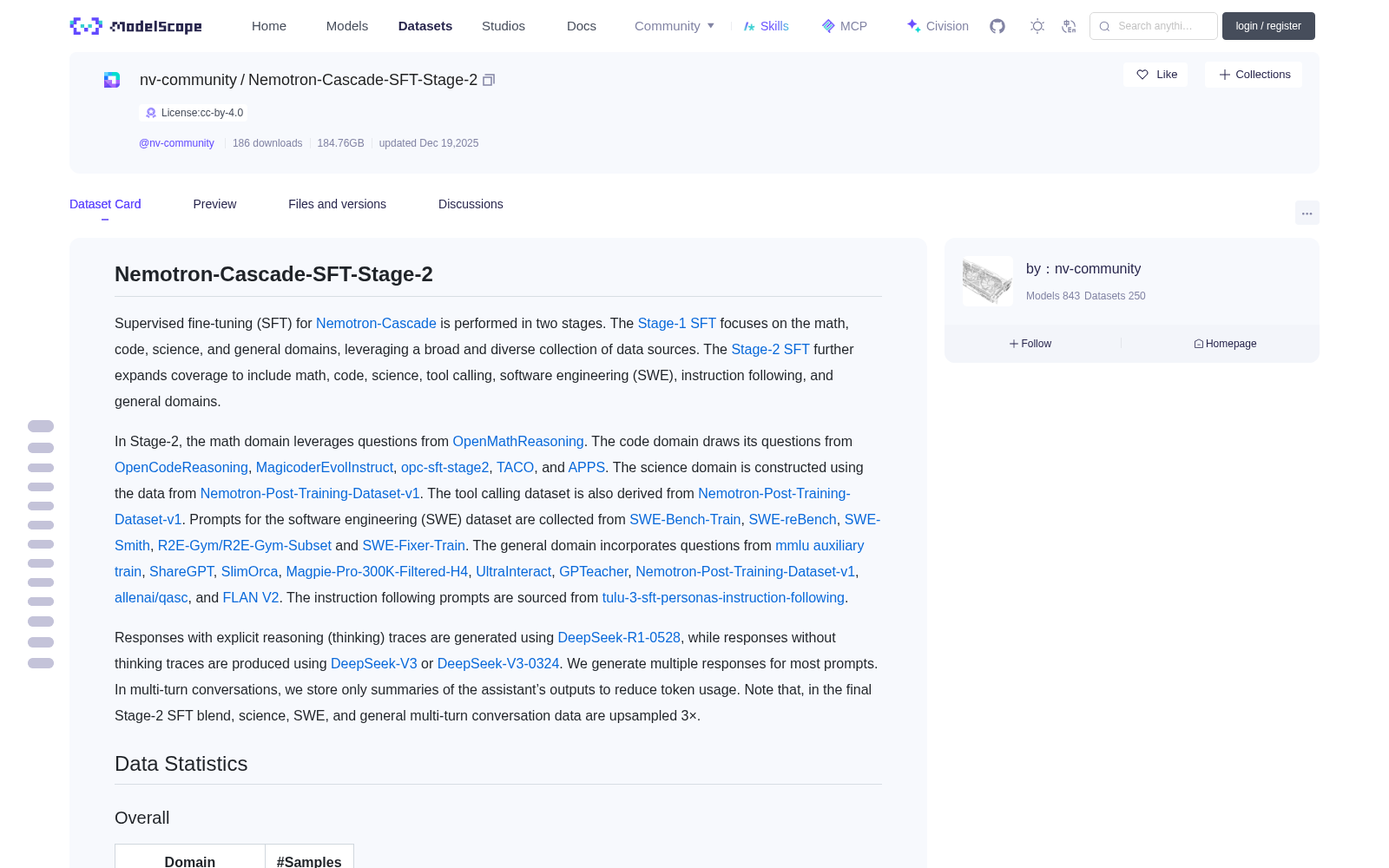Open the DeepSeek-R1-0528 link
The width and height of the screenshot is (1389, 868).
[619, 637]
